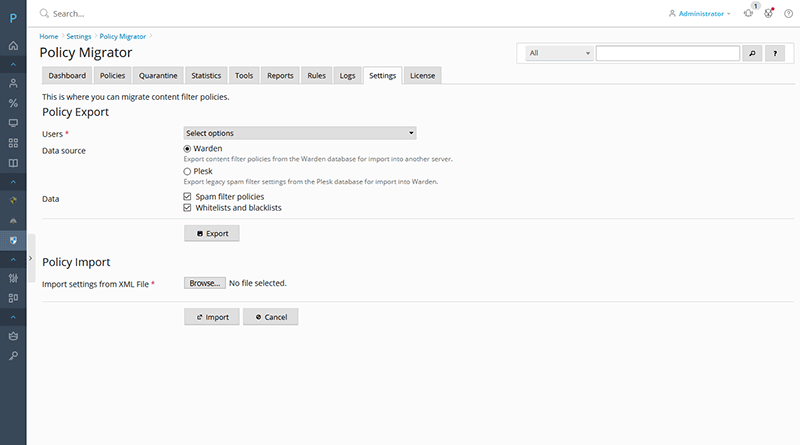
Task: Open the Users 'Select options' dropdown
Action: pyautogui.click(x=300, y=133)
